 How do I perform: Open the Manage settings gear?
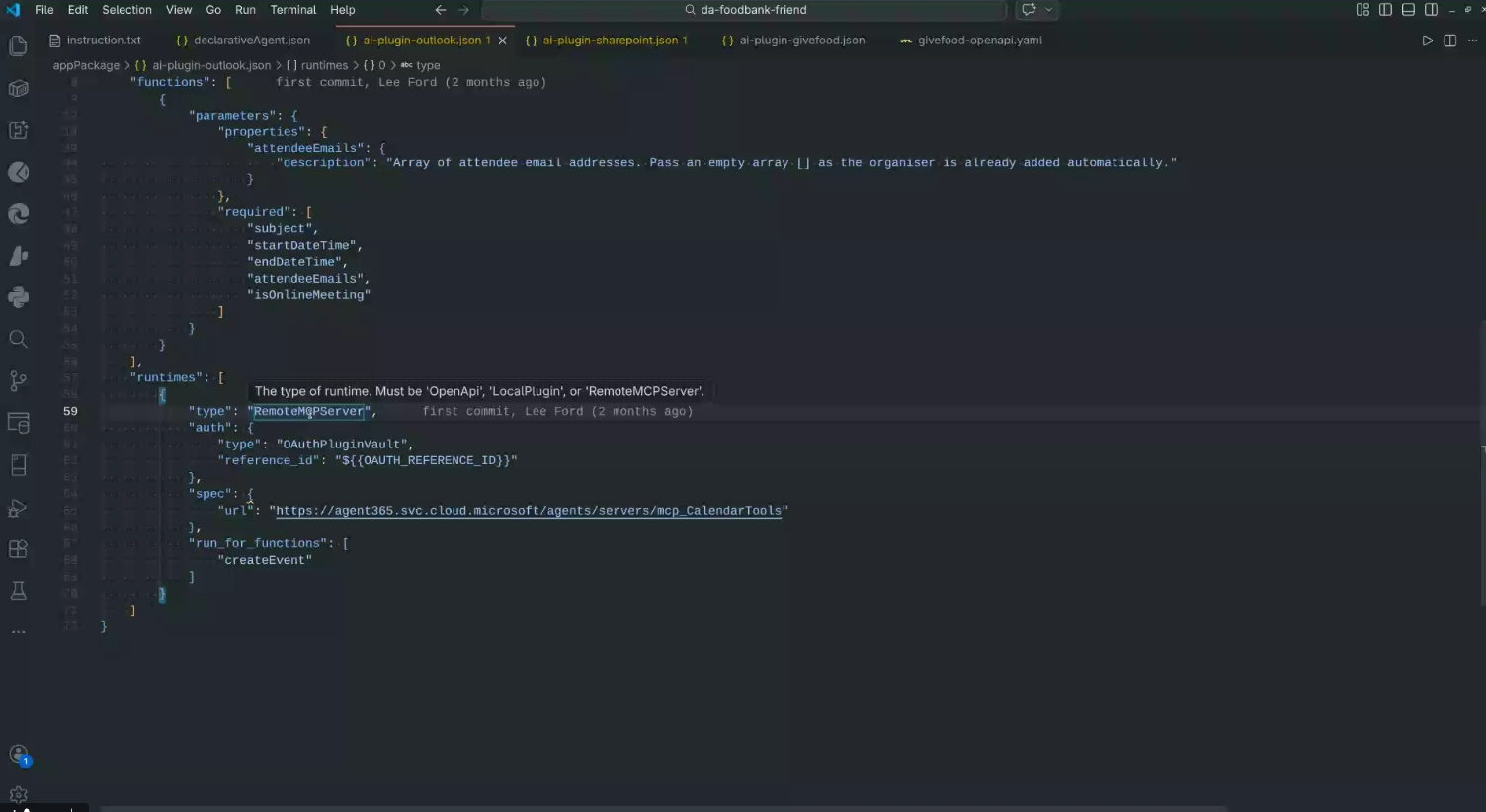tap(18, 794)
